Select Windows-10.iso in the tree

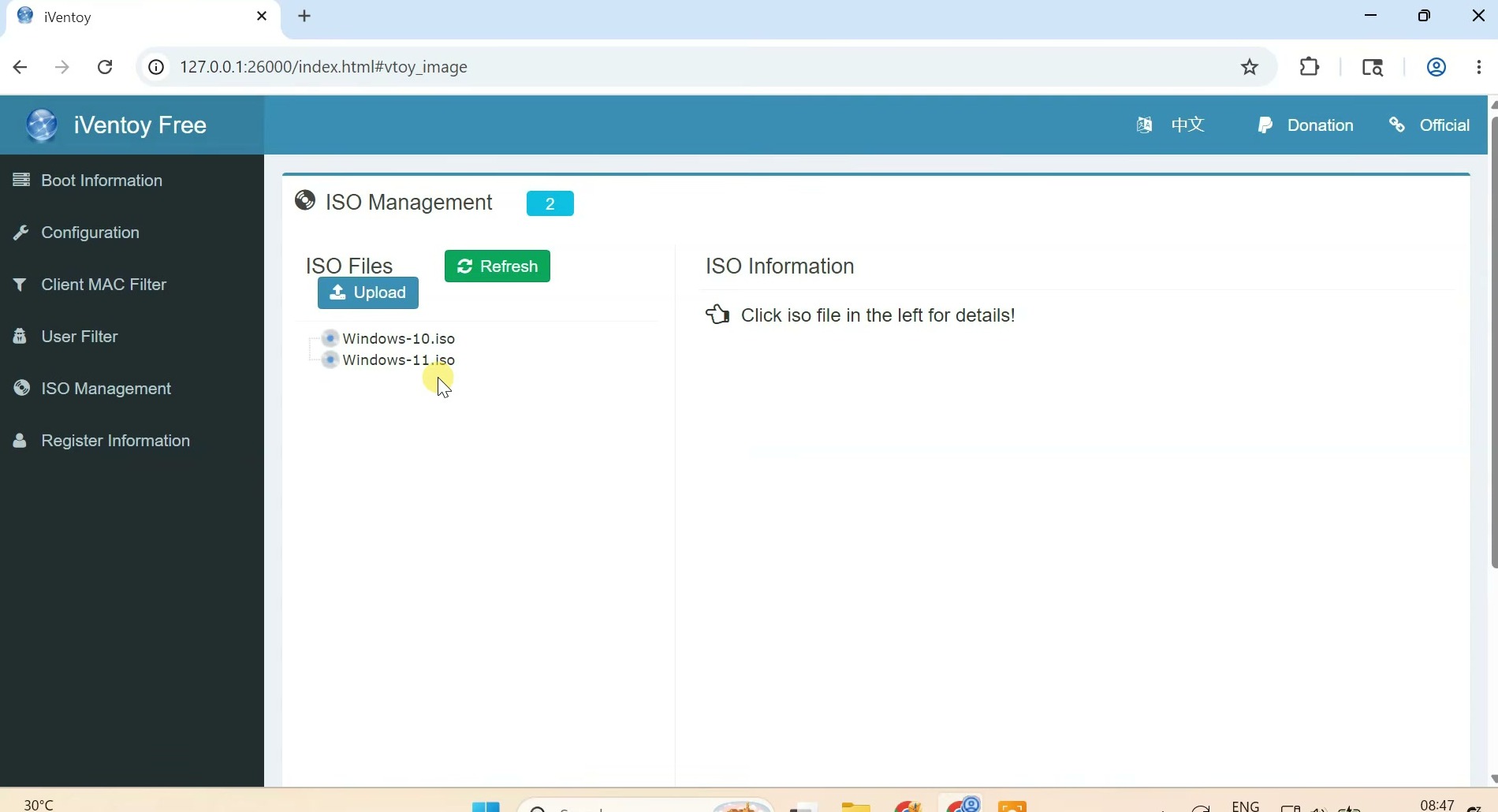(398, 338)
